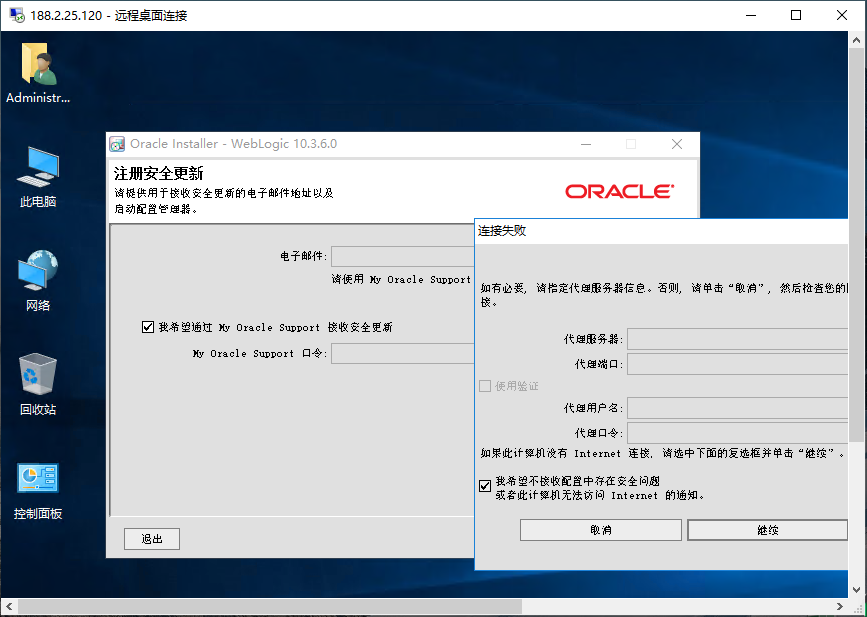Click the horizontal scrollbar left arrow
This screenshot has height=617, width=867.
click(9, 606)
